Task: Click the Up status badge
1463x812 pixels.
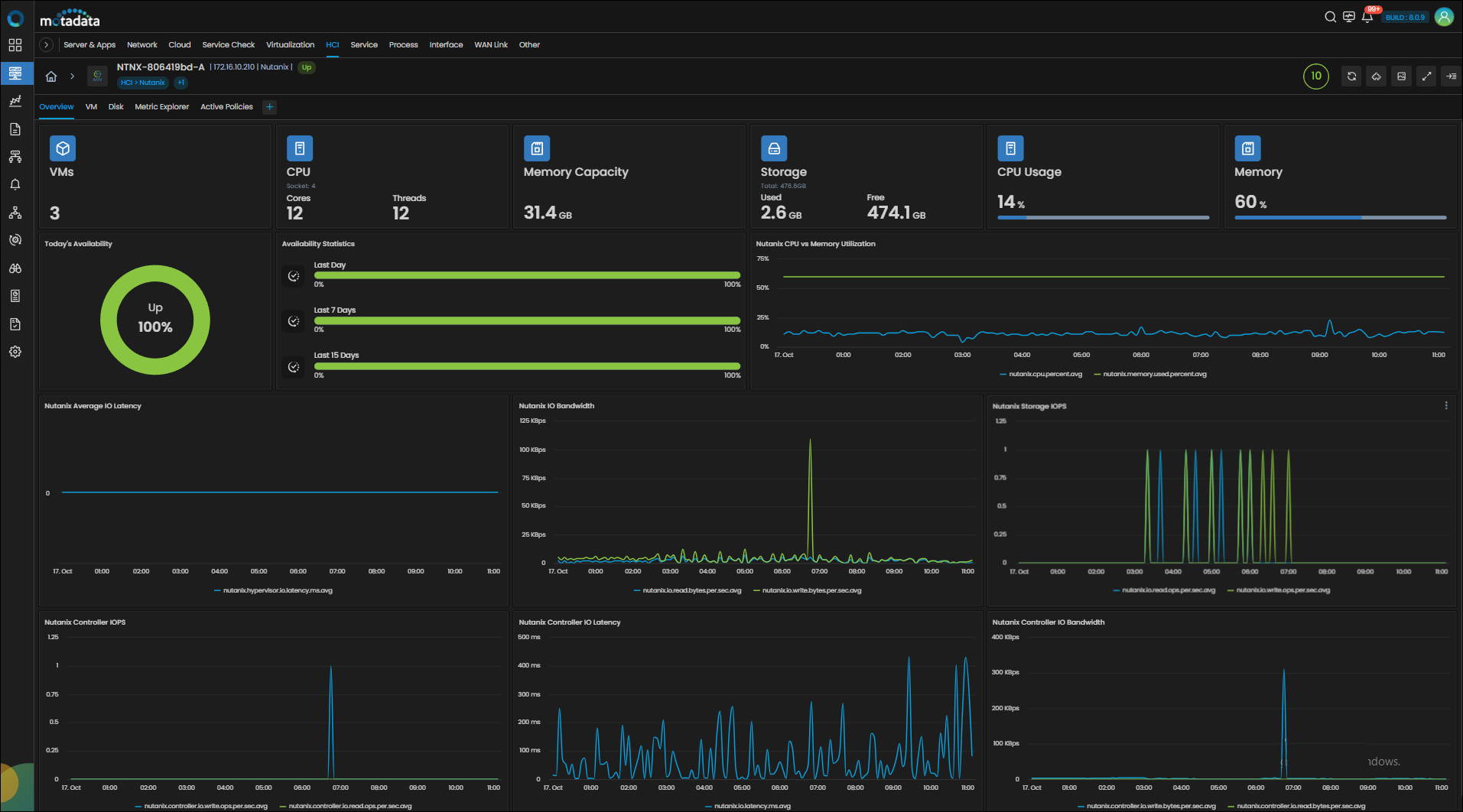Action: click(x=307, y=67)
